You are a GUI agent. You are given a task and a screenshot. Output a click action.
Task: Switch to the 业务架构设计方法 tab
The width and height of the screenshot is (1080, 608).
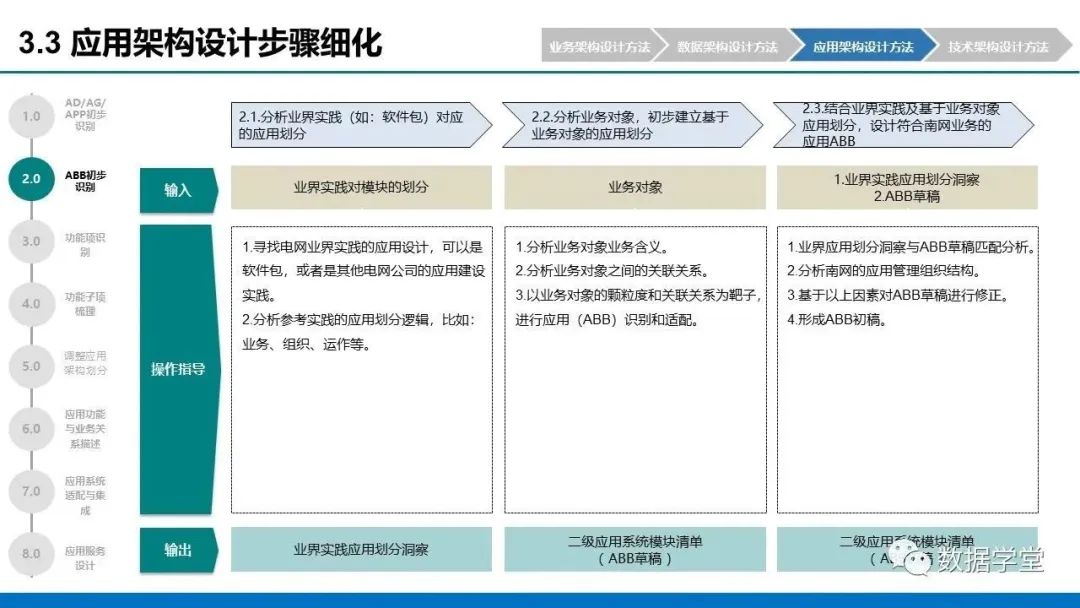601,45
